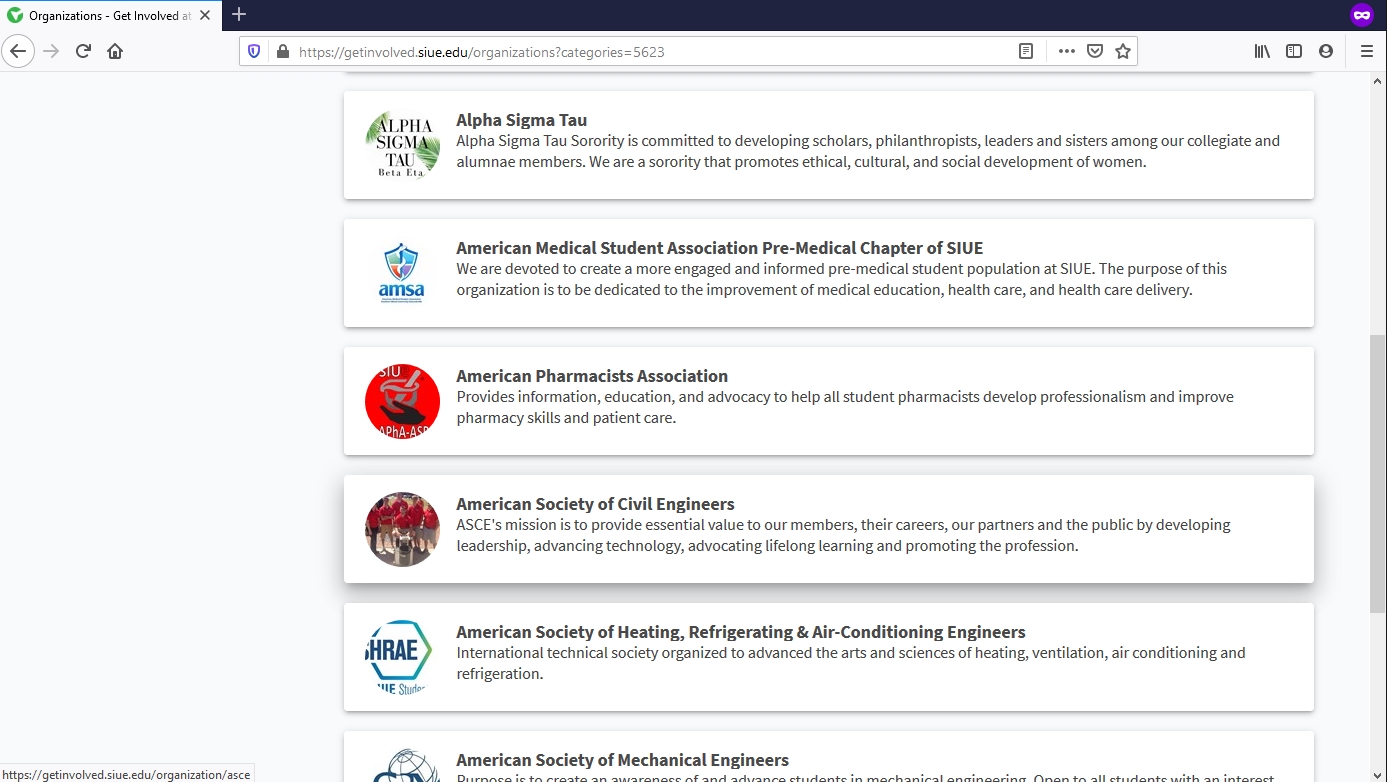The height and width of the screenshot is (782, 1387).
Task: Open the Firefox hamburger application menu
Action: tap(1366, 51)
